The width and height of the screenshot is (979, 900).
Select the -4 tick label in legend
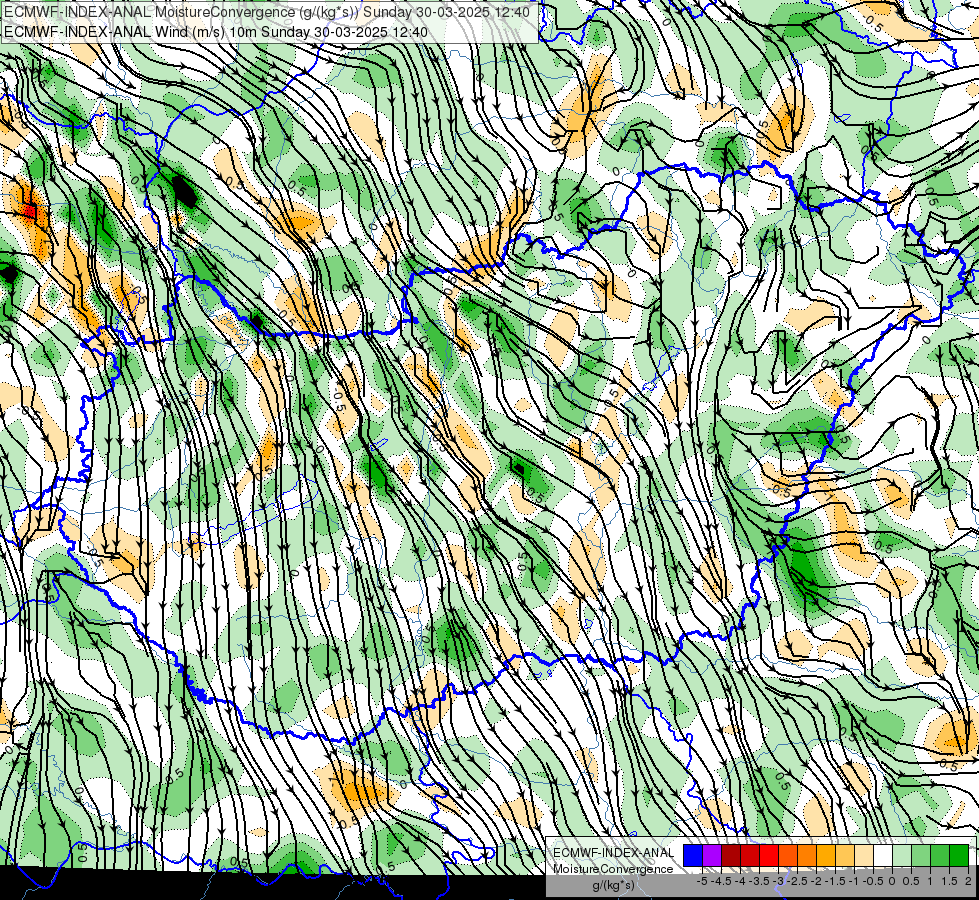click(740, 881)
